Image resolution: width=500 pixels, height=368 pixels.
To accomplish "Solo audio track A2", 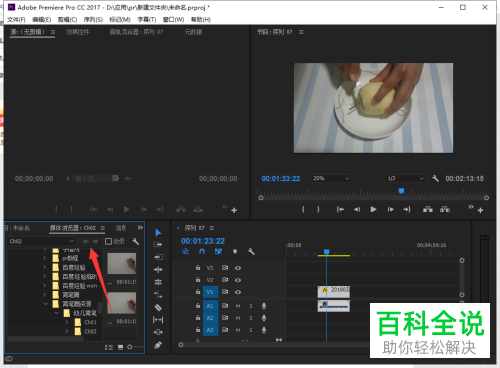I will coord(251,318).
